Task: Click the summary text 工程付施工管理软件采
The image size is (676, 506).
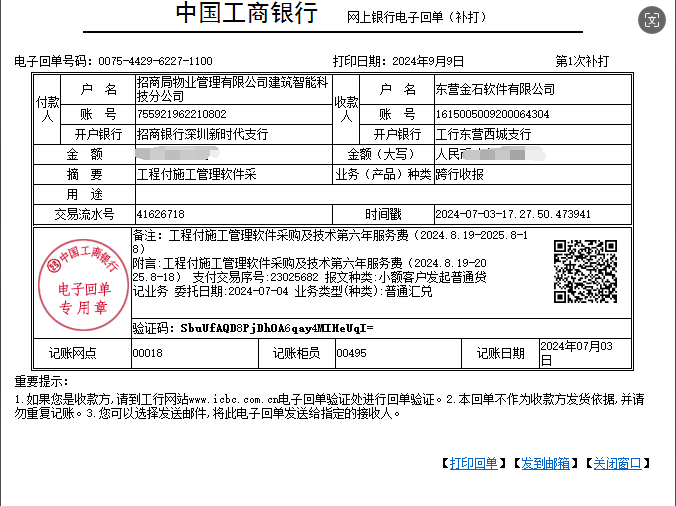Action: (x=197, y=174)
